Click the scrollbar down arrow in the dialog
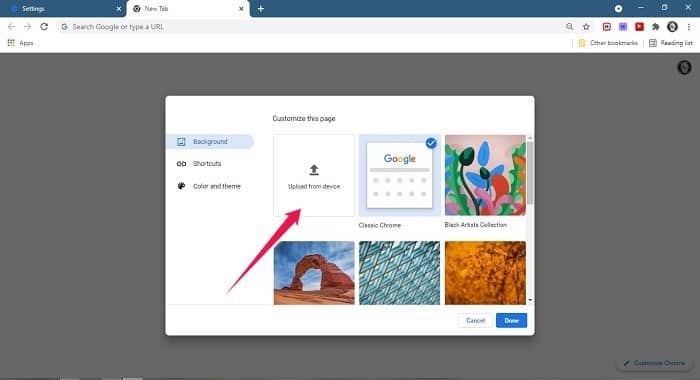This screenshot has height=380, width=700. pos(530,301)
